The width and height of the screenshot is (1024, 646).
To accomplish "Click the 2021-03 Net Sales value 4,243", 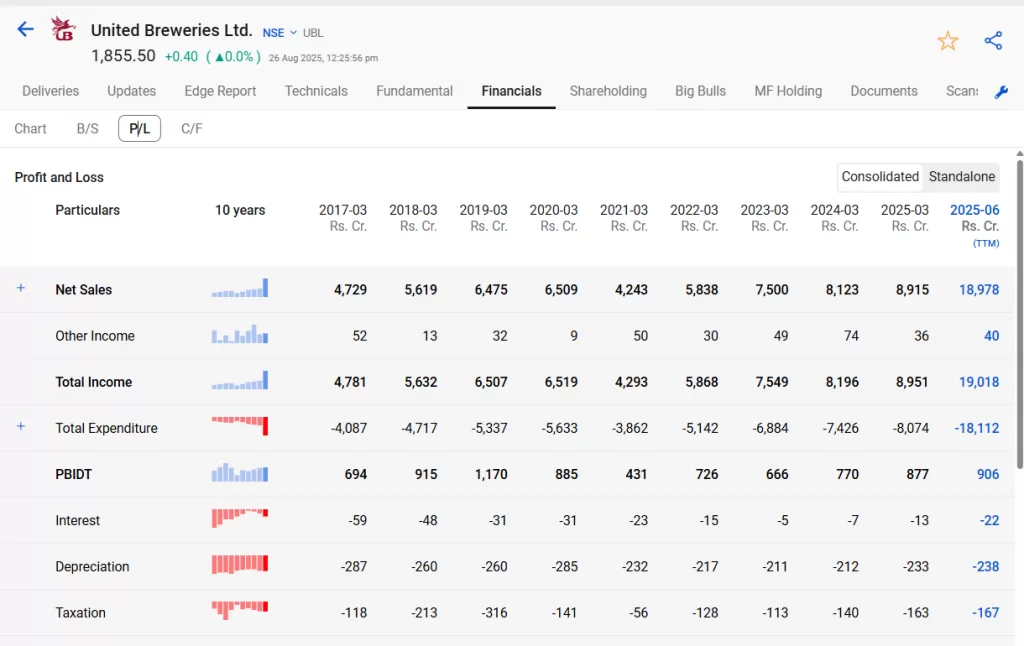I will pos(631,289).
